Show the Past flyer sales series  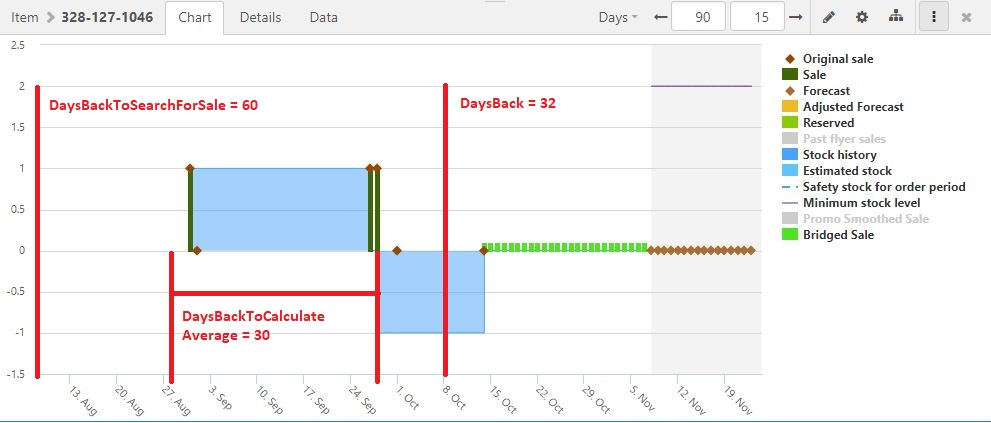[x=844, y=139]
